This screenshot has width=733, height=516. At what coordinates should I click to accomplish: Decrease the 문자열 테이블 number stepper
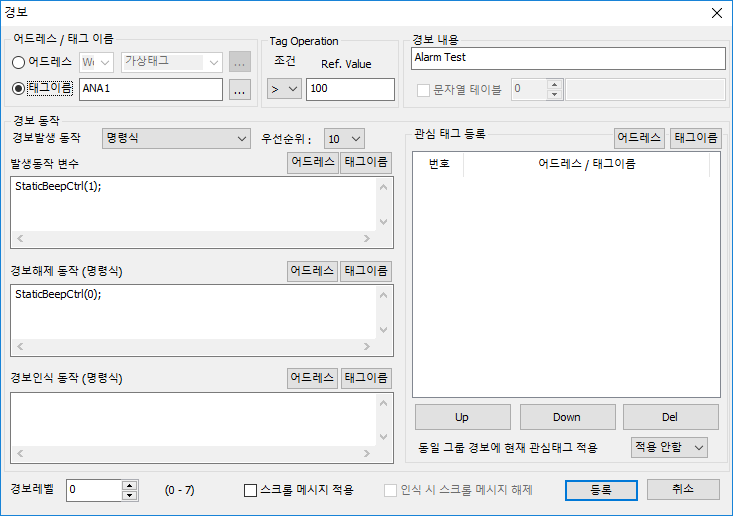(554, 94)
